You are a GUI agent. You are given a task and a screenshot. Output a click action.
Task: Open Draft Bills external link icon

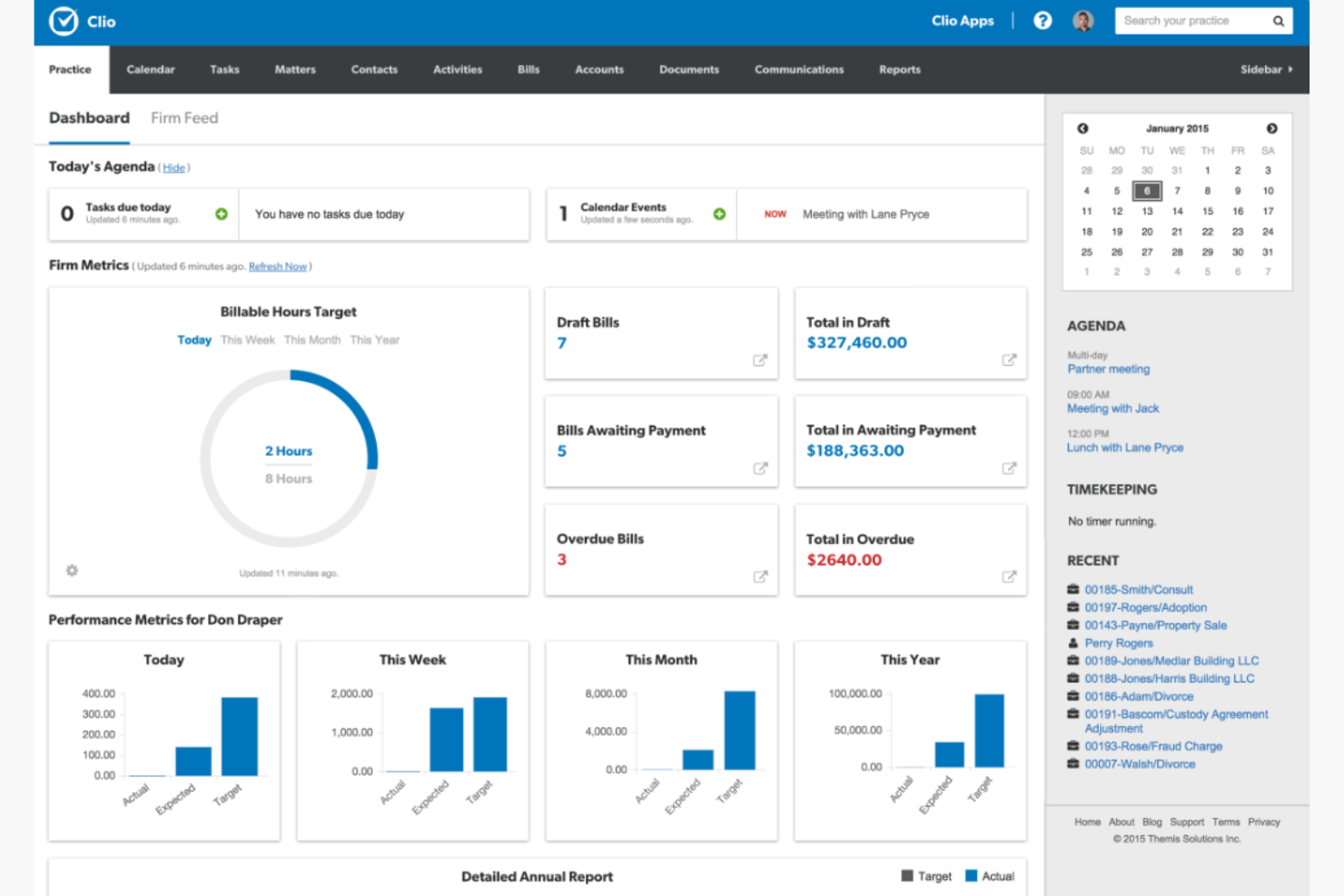760,360
